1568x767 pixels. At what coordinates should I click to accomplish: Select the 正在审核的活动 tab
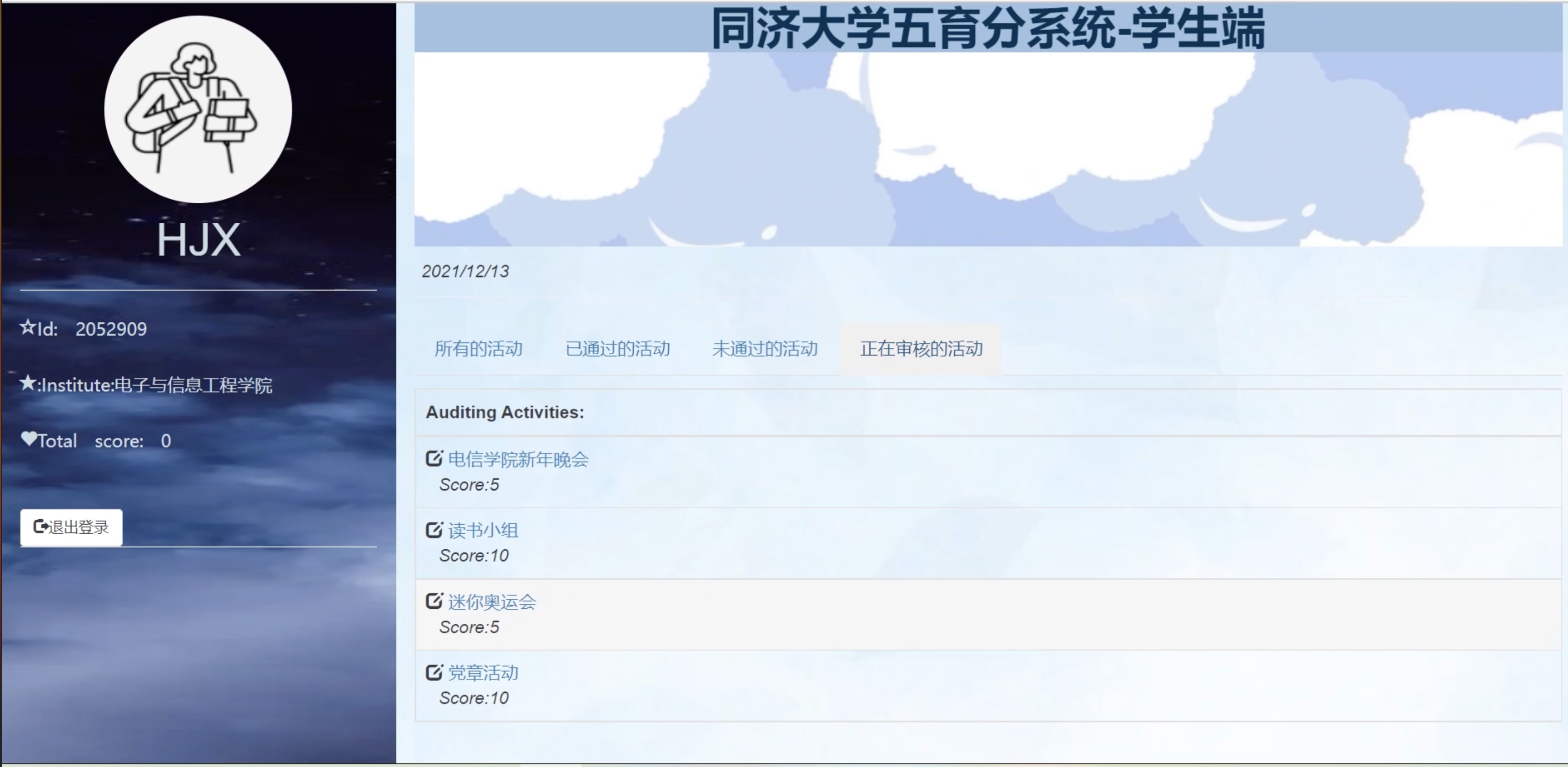tap(921, 349)
